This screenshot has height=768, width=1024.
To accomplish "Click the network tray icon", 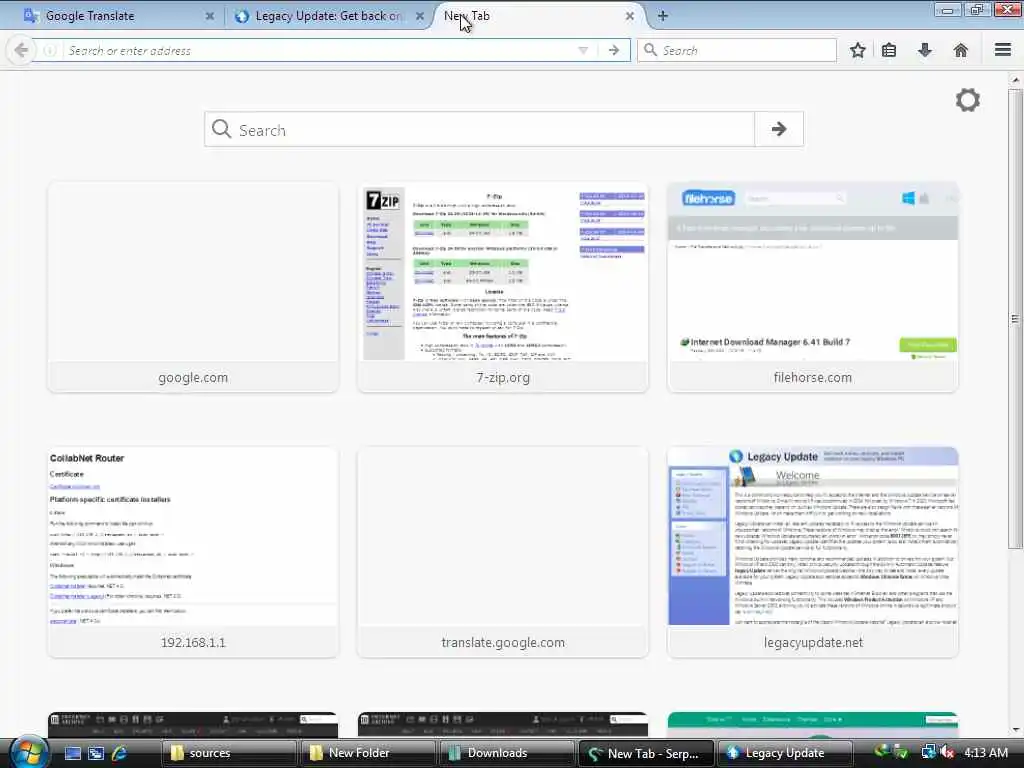I will pyautogui.click(x=928, y=753).
